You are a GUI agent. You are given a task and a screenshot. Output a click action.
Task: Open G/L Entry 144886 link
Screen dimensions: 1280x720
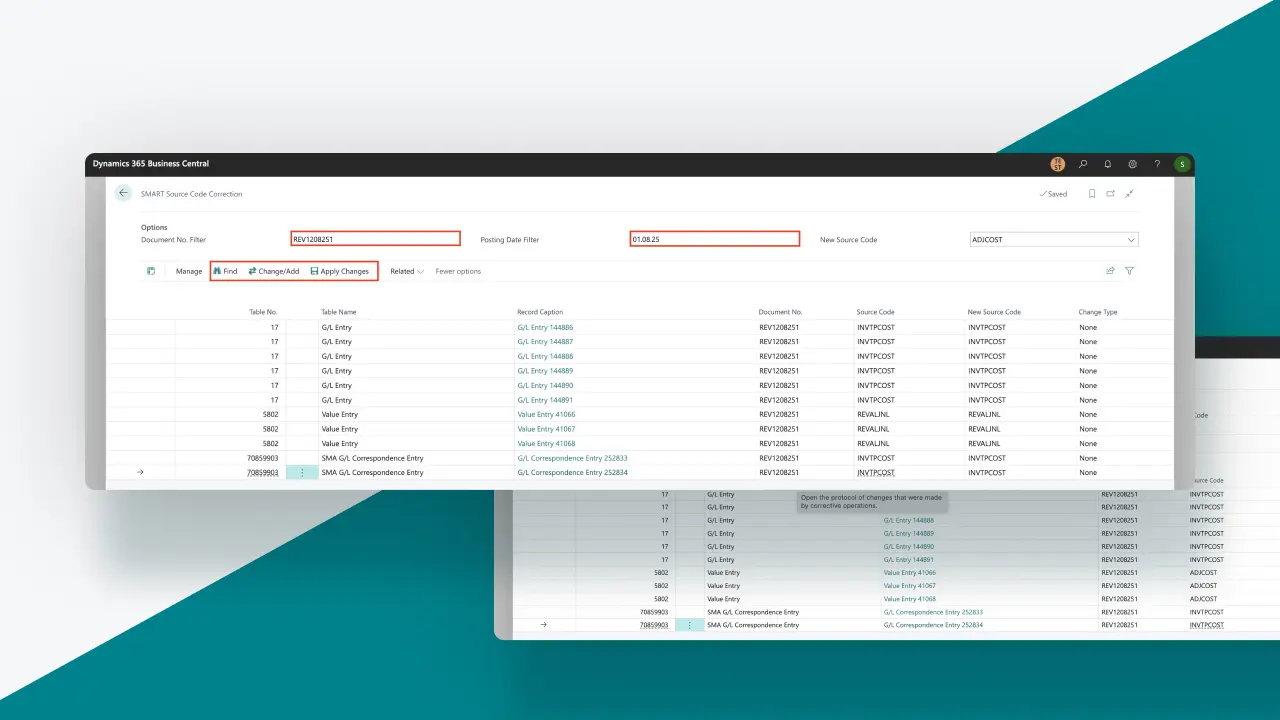[545, 327]
